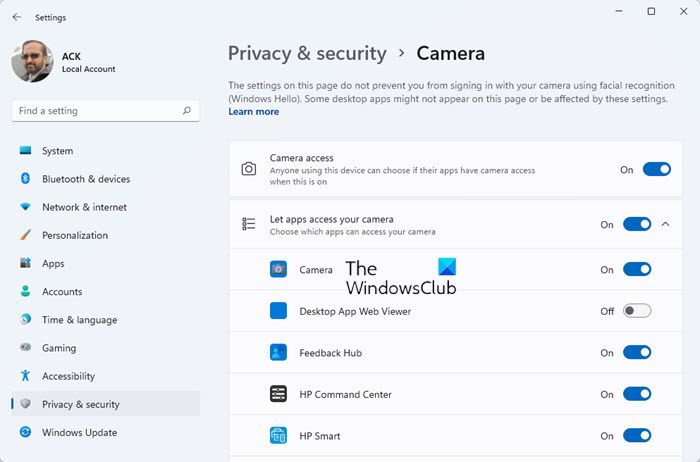The image size is (700, 462).
Task: Click the search magnifier icon
Action: coord(187,111)
